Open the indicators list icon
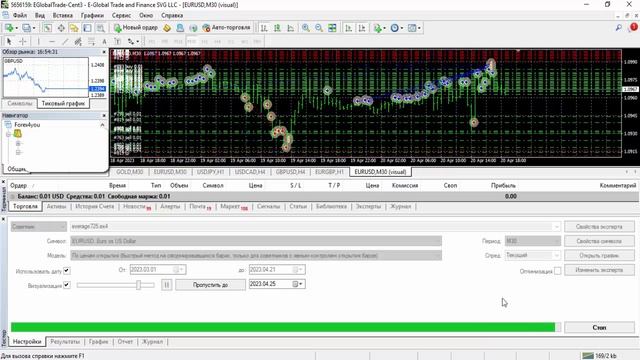The image size is (640, 360). pos(378,28)
